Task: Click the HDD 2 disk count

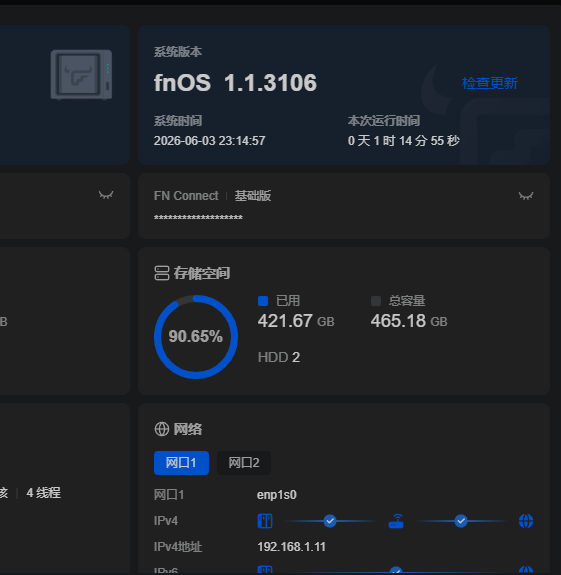Action: tap(279, 357)
